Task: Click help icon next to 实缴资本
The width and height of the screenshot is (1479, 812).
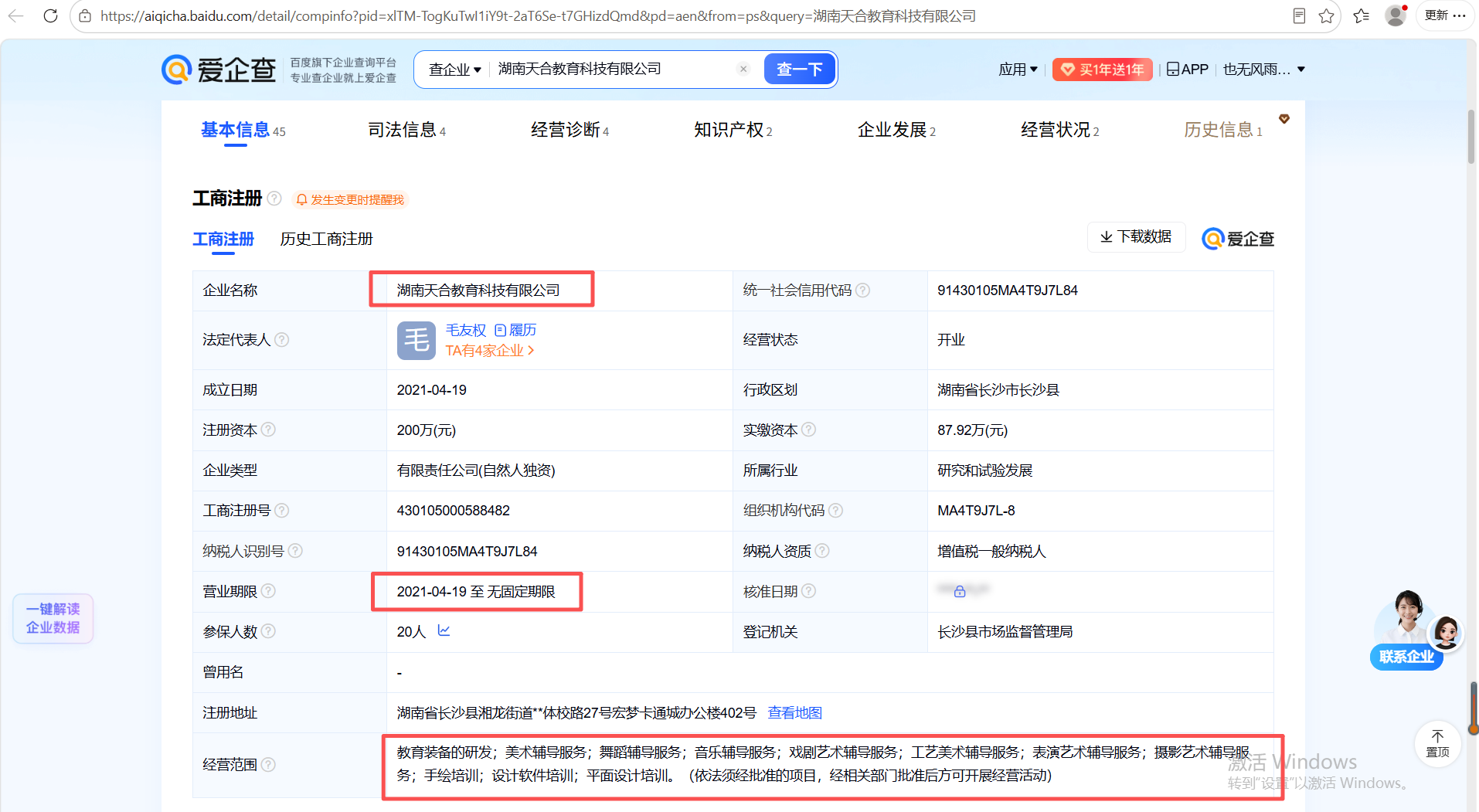Action: click(808, 430)
